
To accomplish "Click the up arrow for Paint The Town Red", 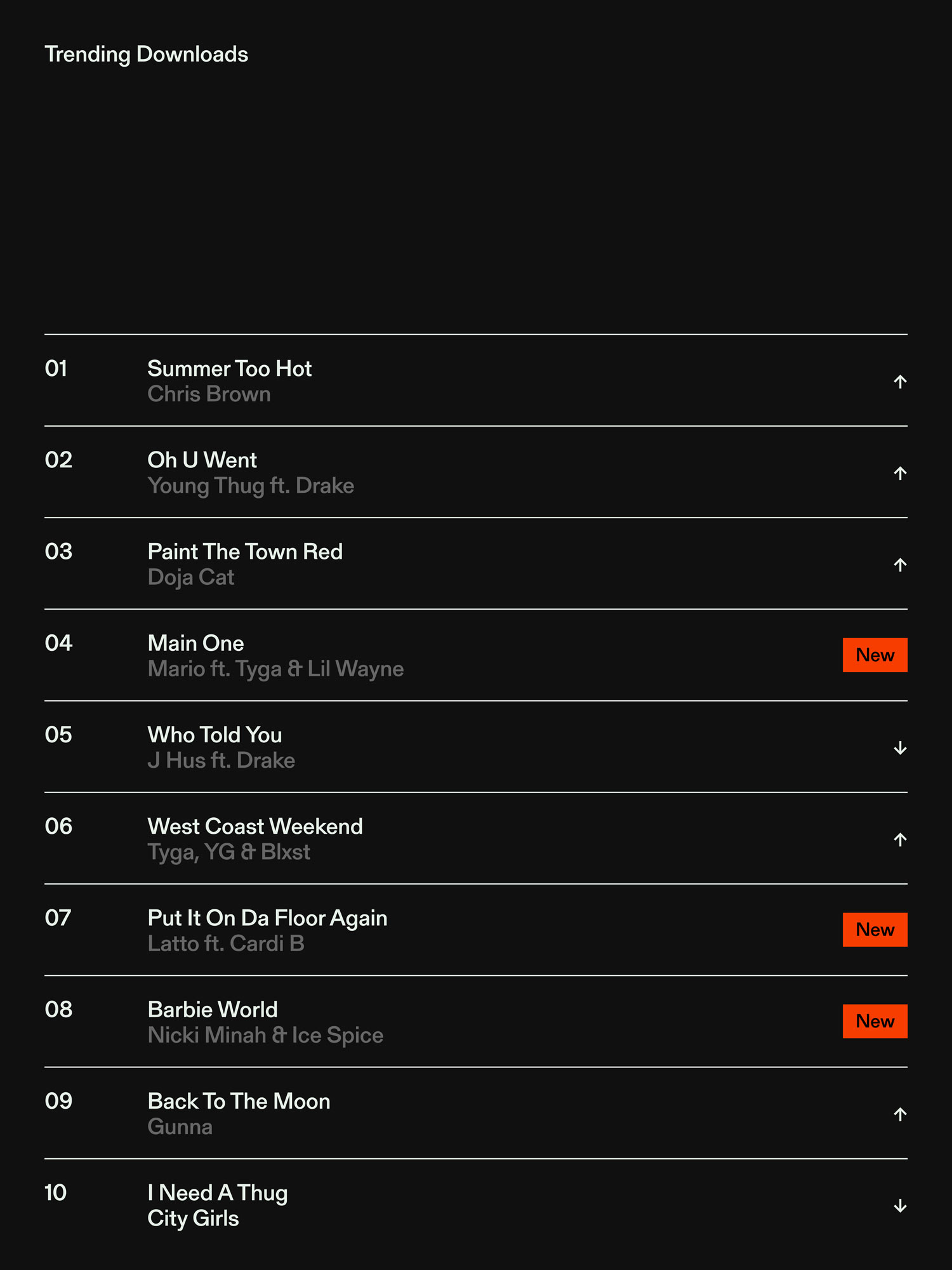I will pyautogui.click(x=899, y=565).
